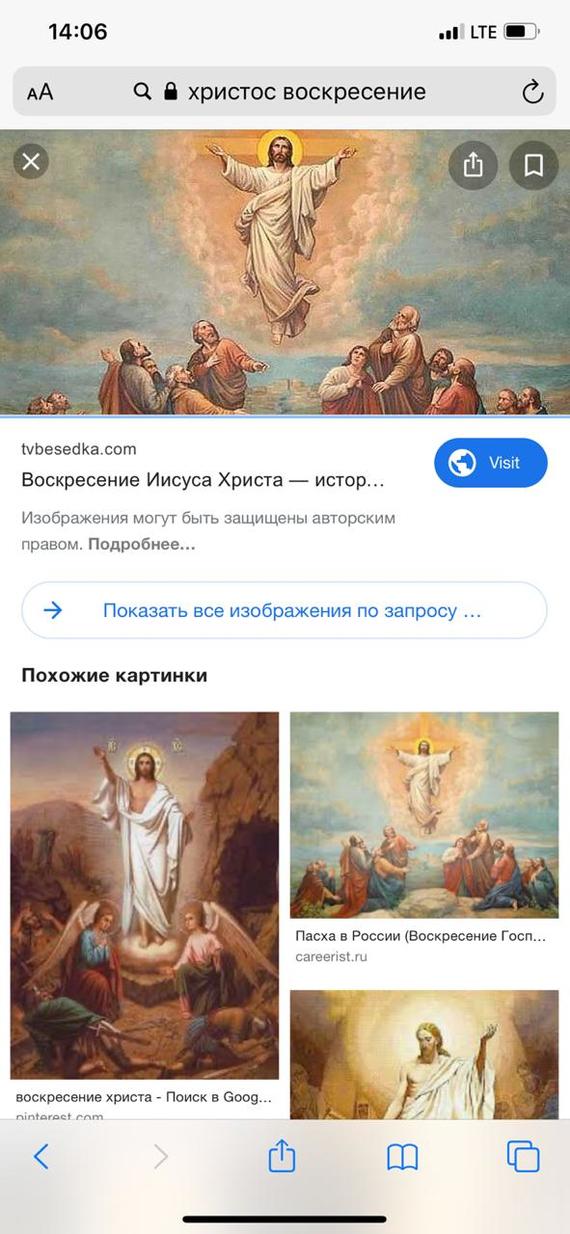
Task: Tap the bookmark icon over the image
Action: 534,165
